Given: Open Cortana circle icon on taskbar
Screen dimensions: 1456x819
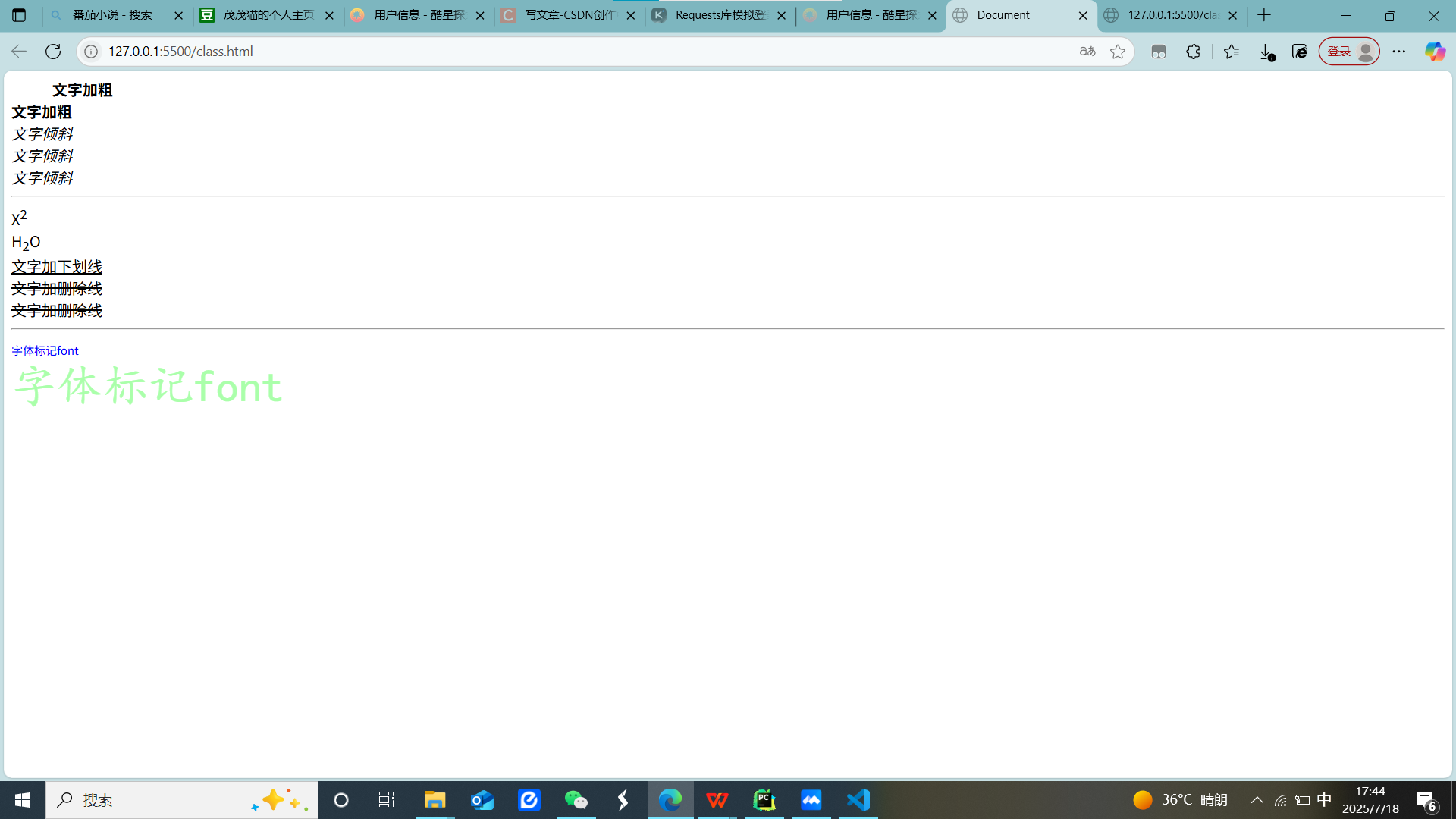Looking at the screenshot, I should (x=341, y=800).
